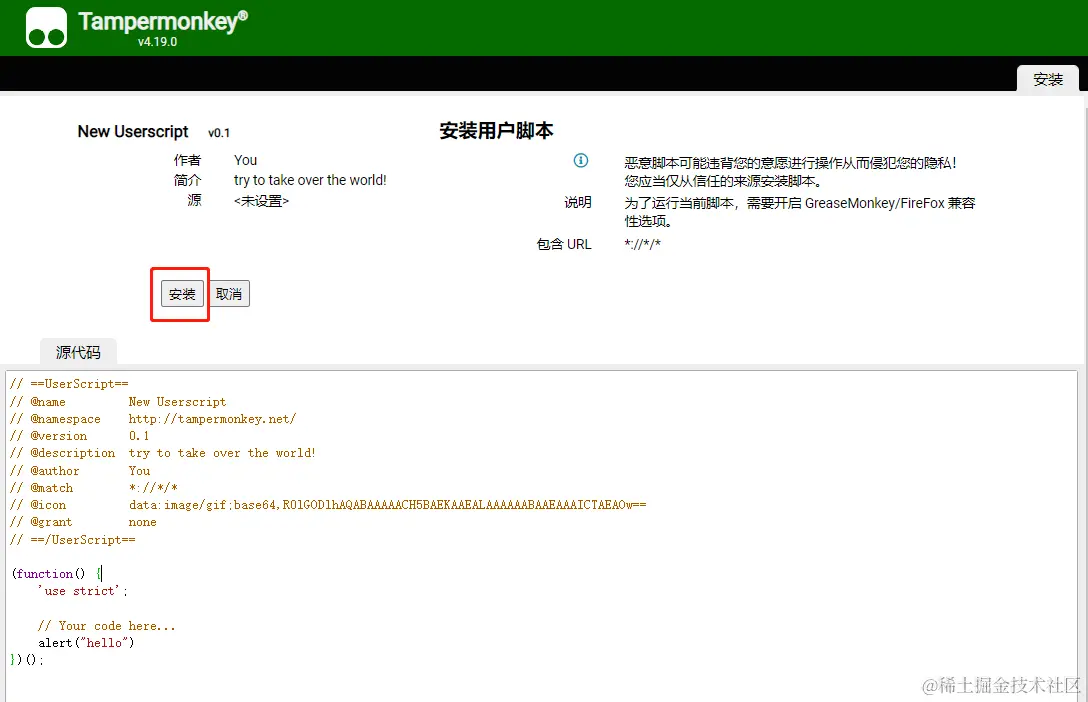This screenshot has height=702, width=1088.
Task: Click the alert("hello") code line
Action: [86, 643]
